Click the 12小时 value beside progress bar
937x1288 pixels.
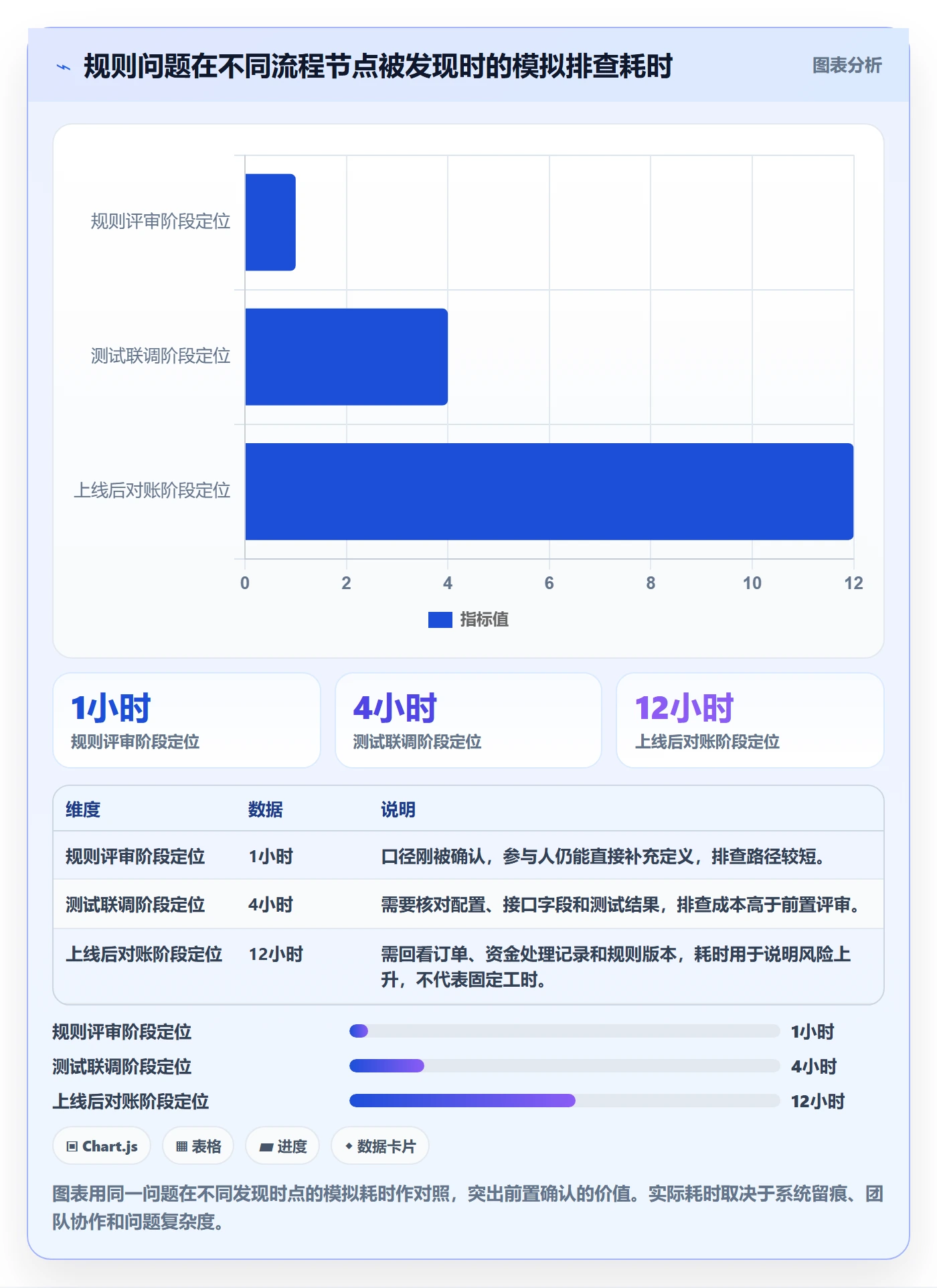pos(818,1101)
